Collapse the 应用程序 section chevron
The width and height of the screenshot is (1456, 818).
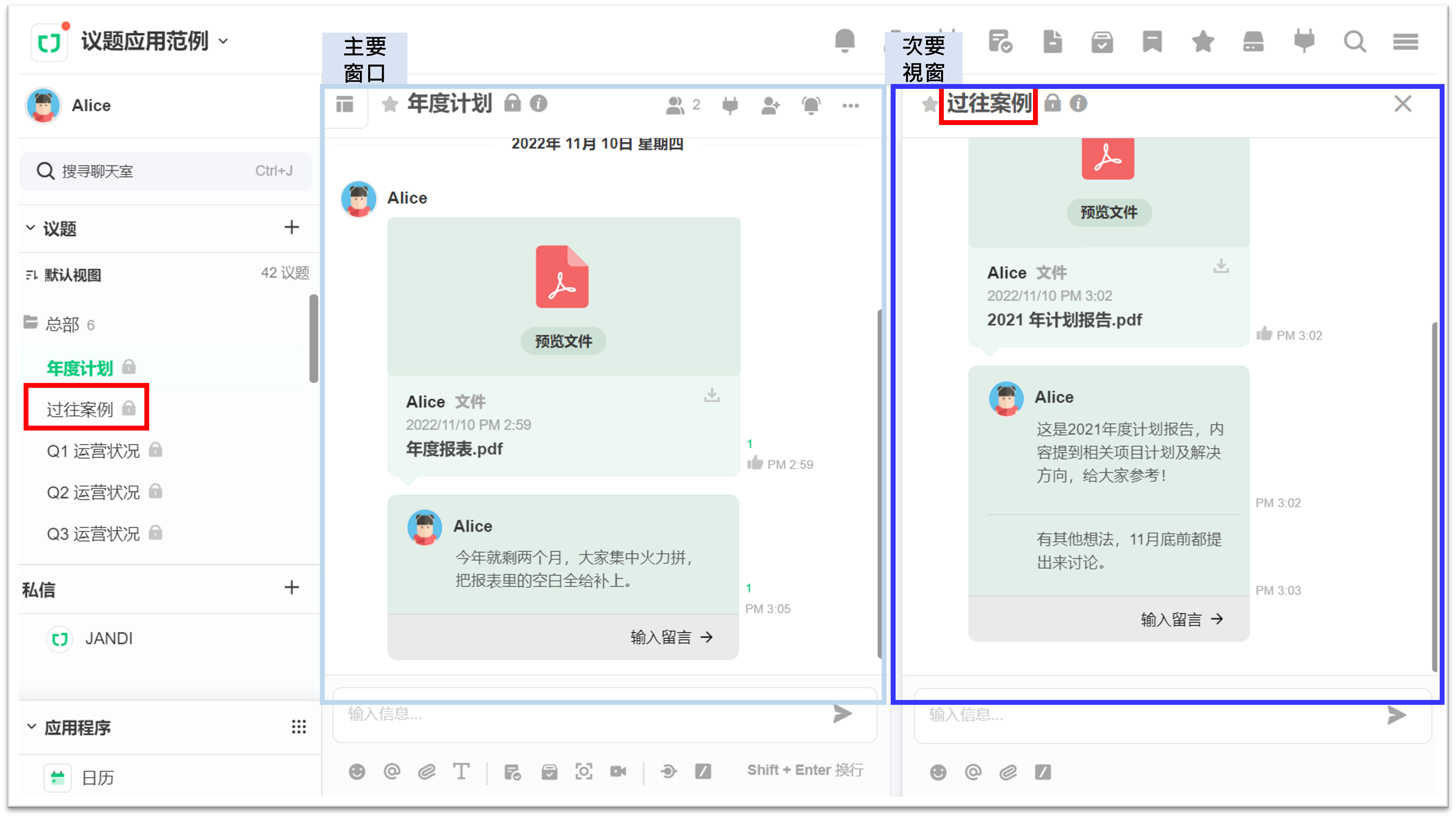32,726
